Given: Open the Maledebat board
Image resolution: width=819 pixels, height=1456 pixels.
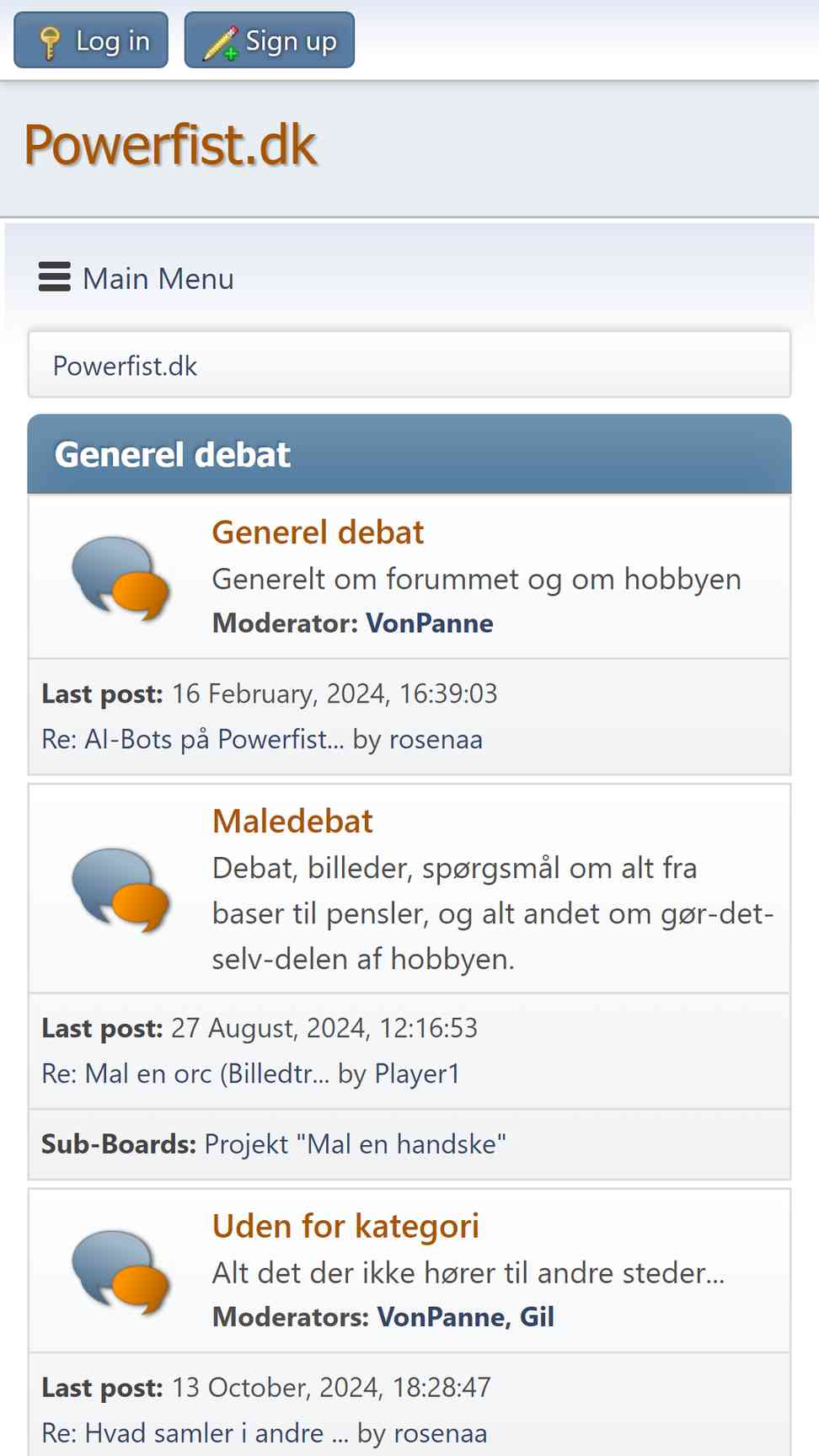Looking at the screenshot, I should point(292,822).
